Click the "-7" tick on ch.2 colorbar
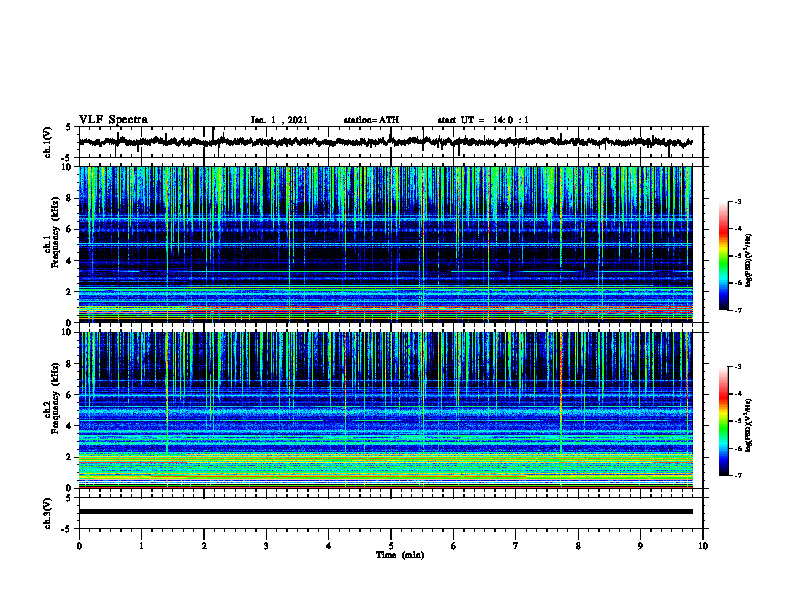This screenshot has height=612, width=792. (x=738, y=475)
